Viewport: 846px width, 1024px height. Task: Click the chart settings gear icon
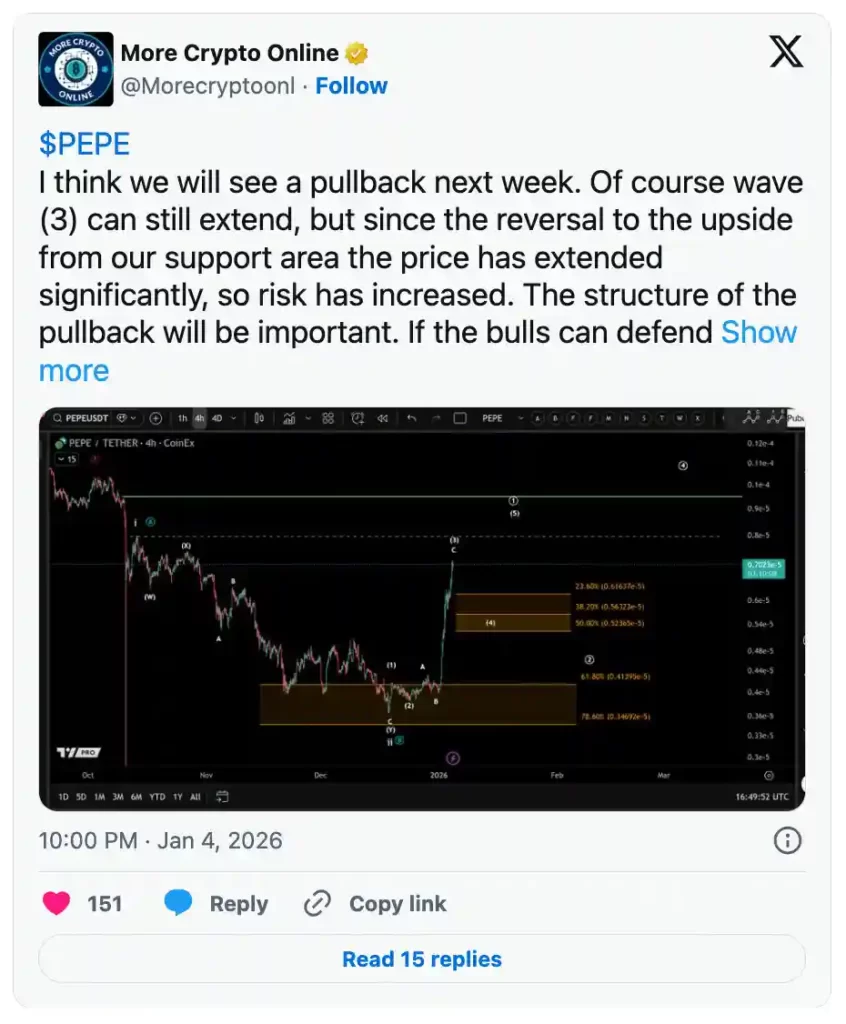[x=768, y=775]
